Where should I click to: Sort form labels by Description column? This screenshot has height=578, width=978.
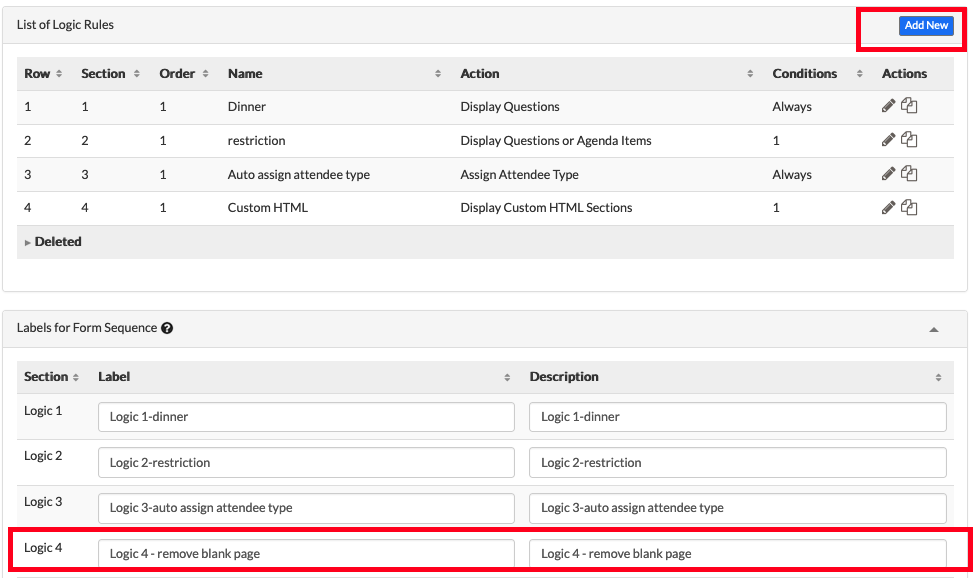coord(938,377)
